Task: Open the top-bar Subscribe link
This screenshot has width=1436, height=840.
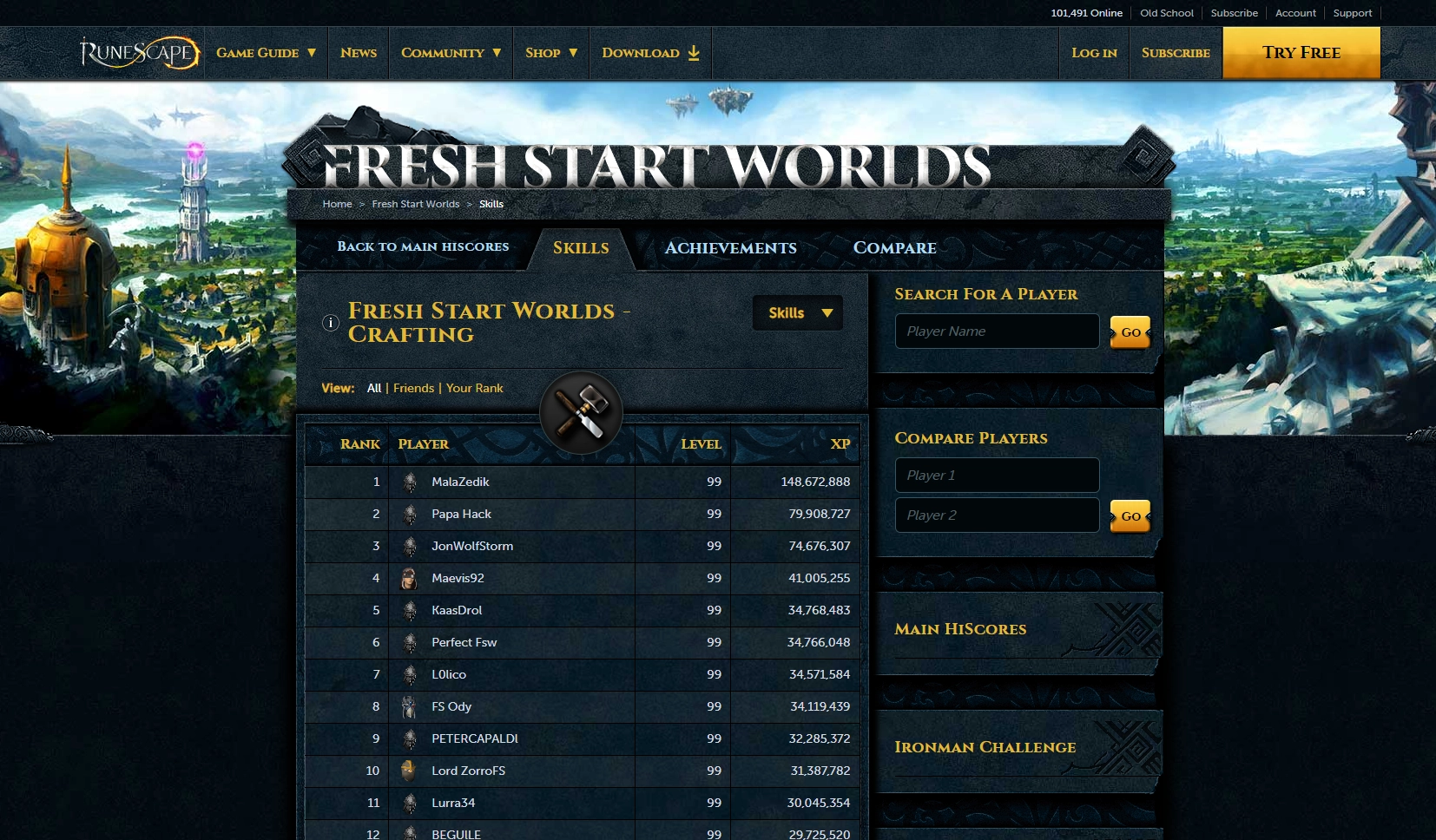Action: (1235, 13)
